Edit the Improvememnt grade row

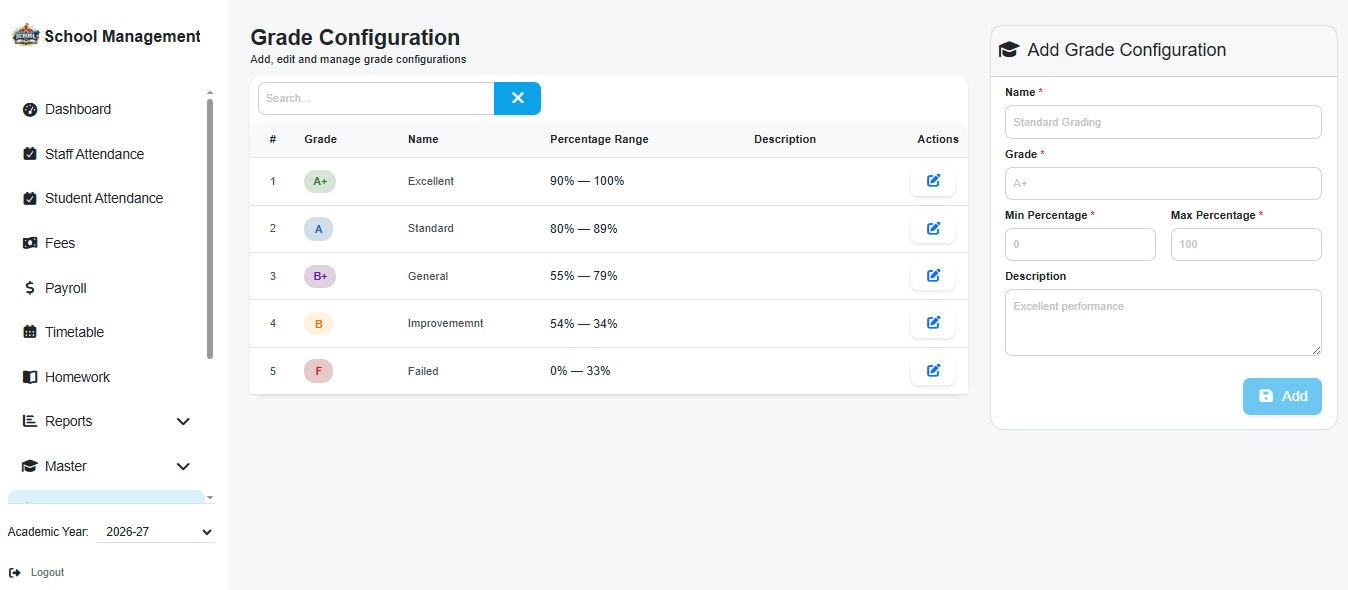[x=933, y=323]
